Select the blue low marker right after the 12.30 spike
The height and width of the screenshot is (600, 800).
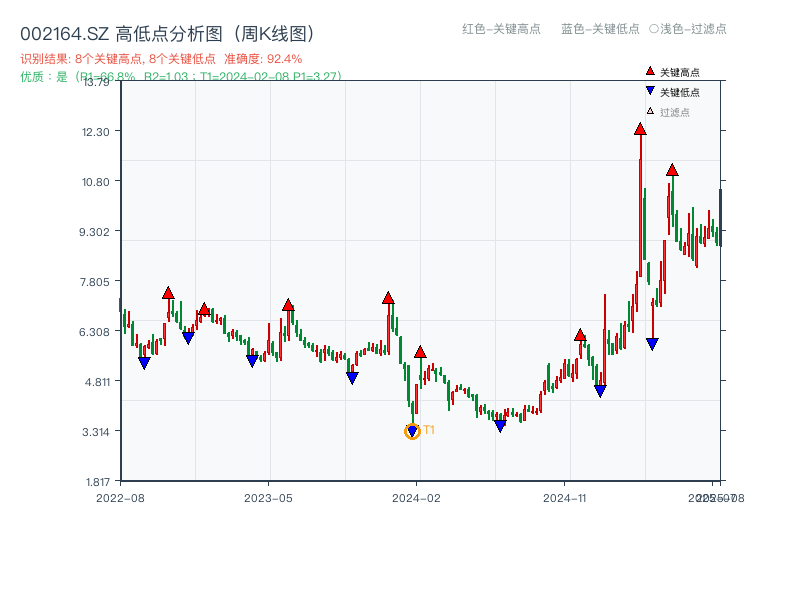(652, 344)
